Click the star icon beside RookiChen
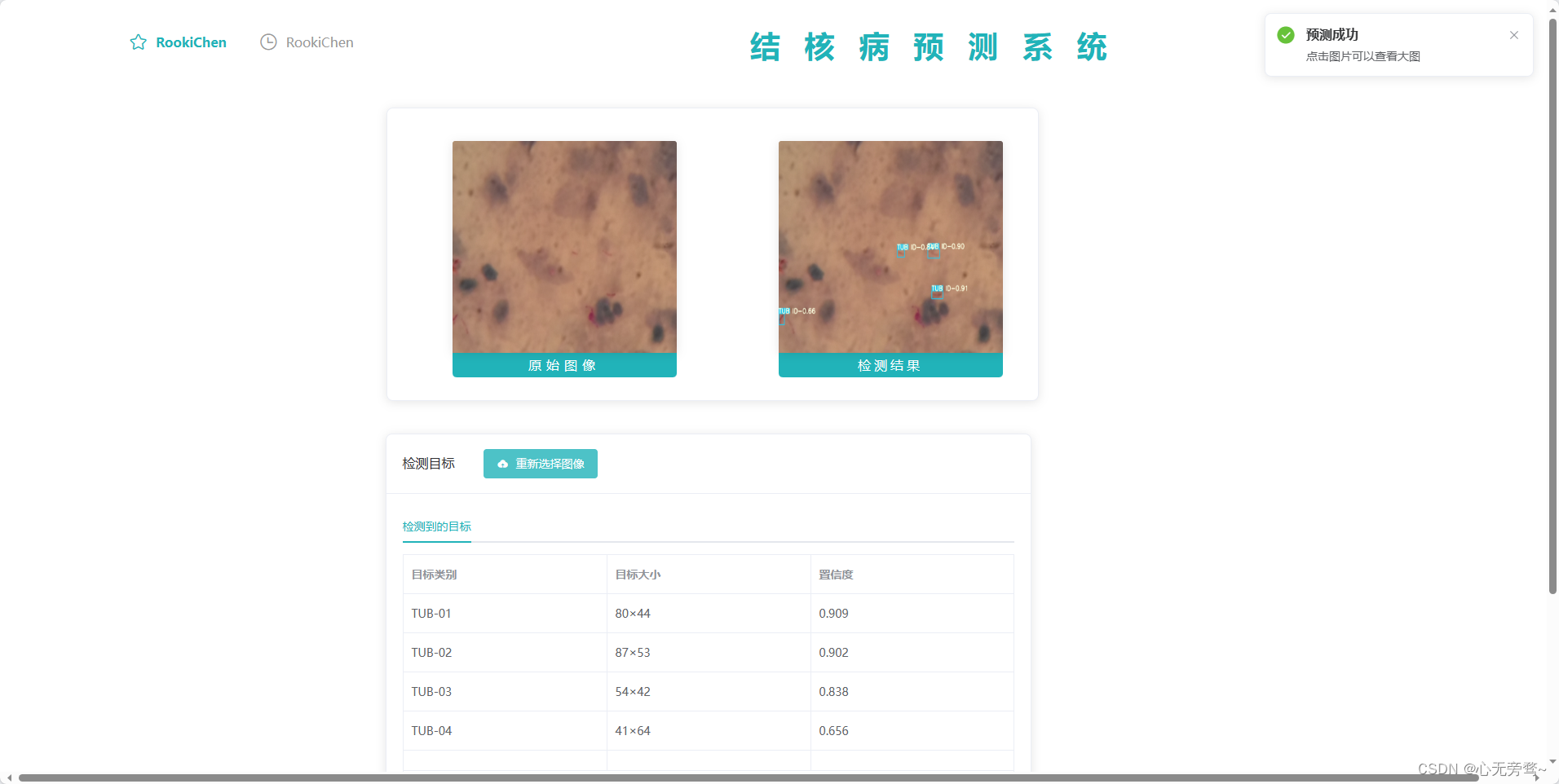The image size is (1559, 784). coord(138,42)
